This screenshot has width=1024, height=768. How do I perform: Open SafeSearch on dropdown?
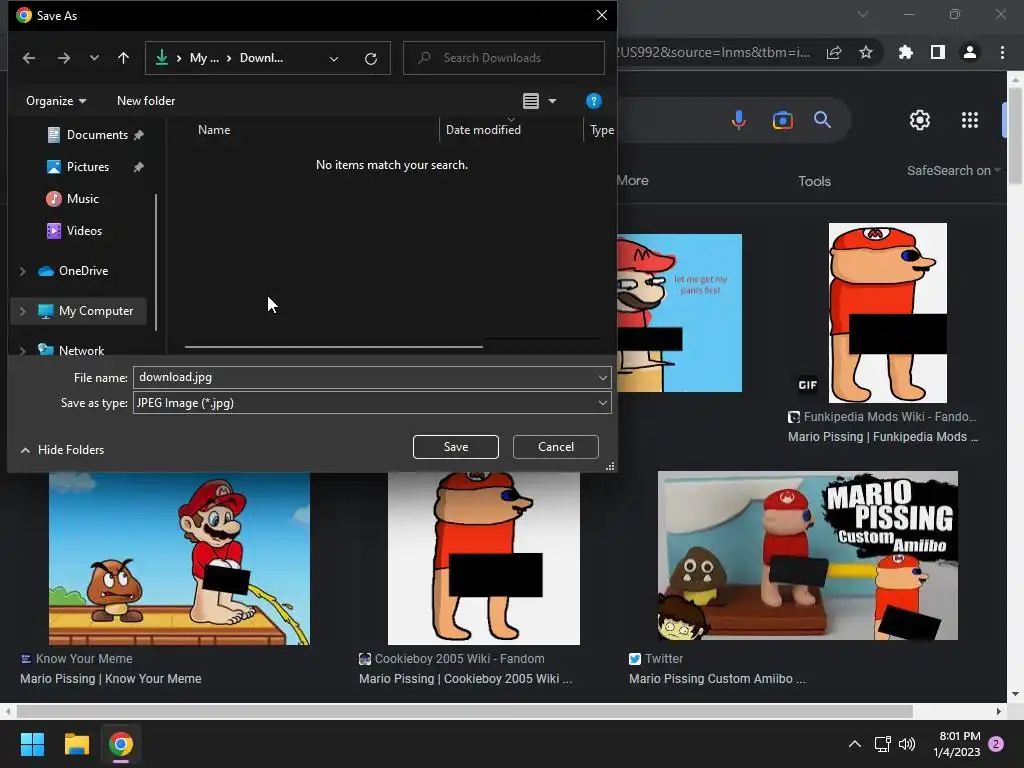953,170
